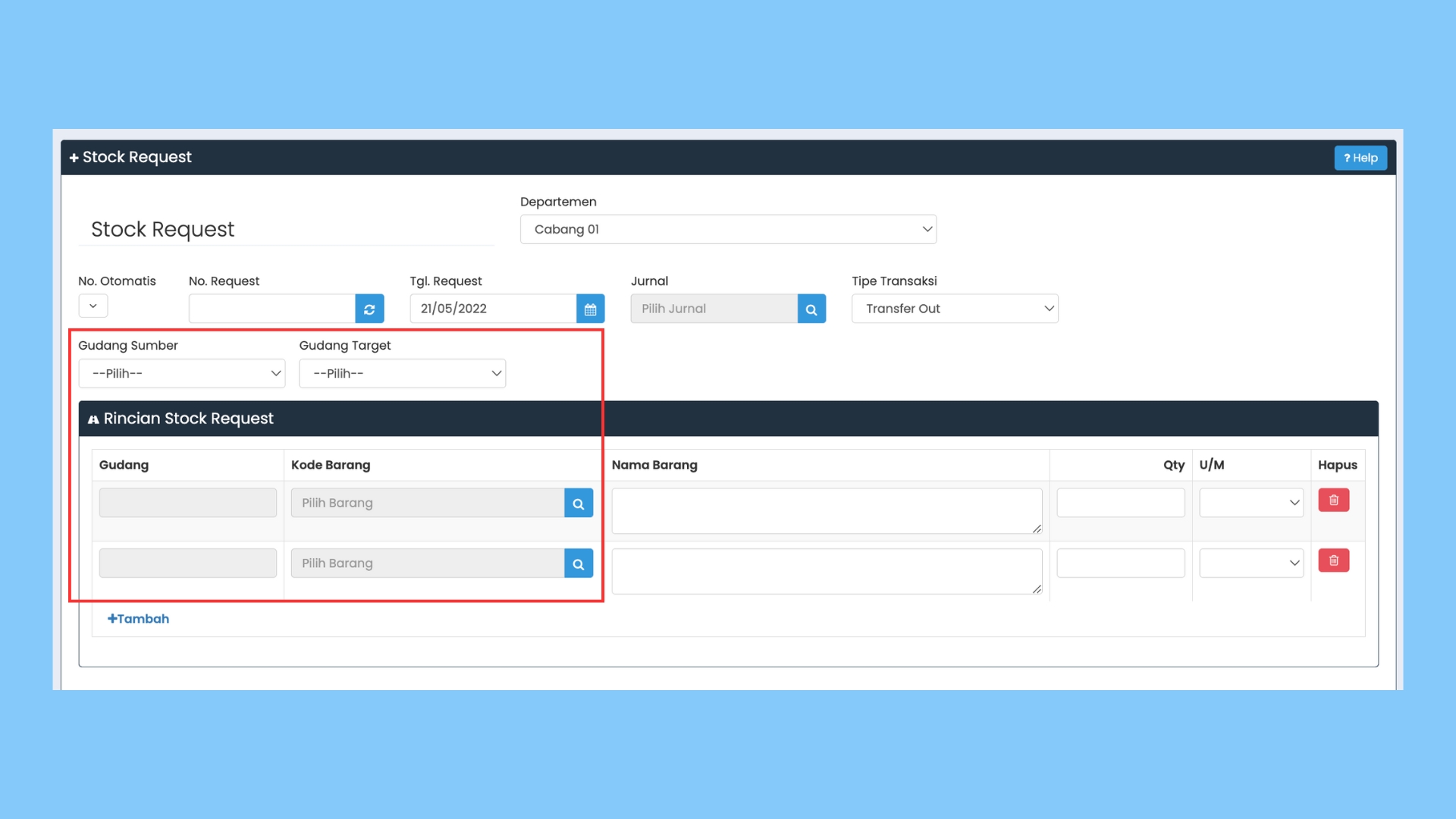The width and height of the screenshot is (1456, 819).
Task: Click the Help button
Action: 1360,158
